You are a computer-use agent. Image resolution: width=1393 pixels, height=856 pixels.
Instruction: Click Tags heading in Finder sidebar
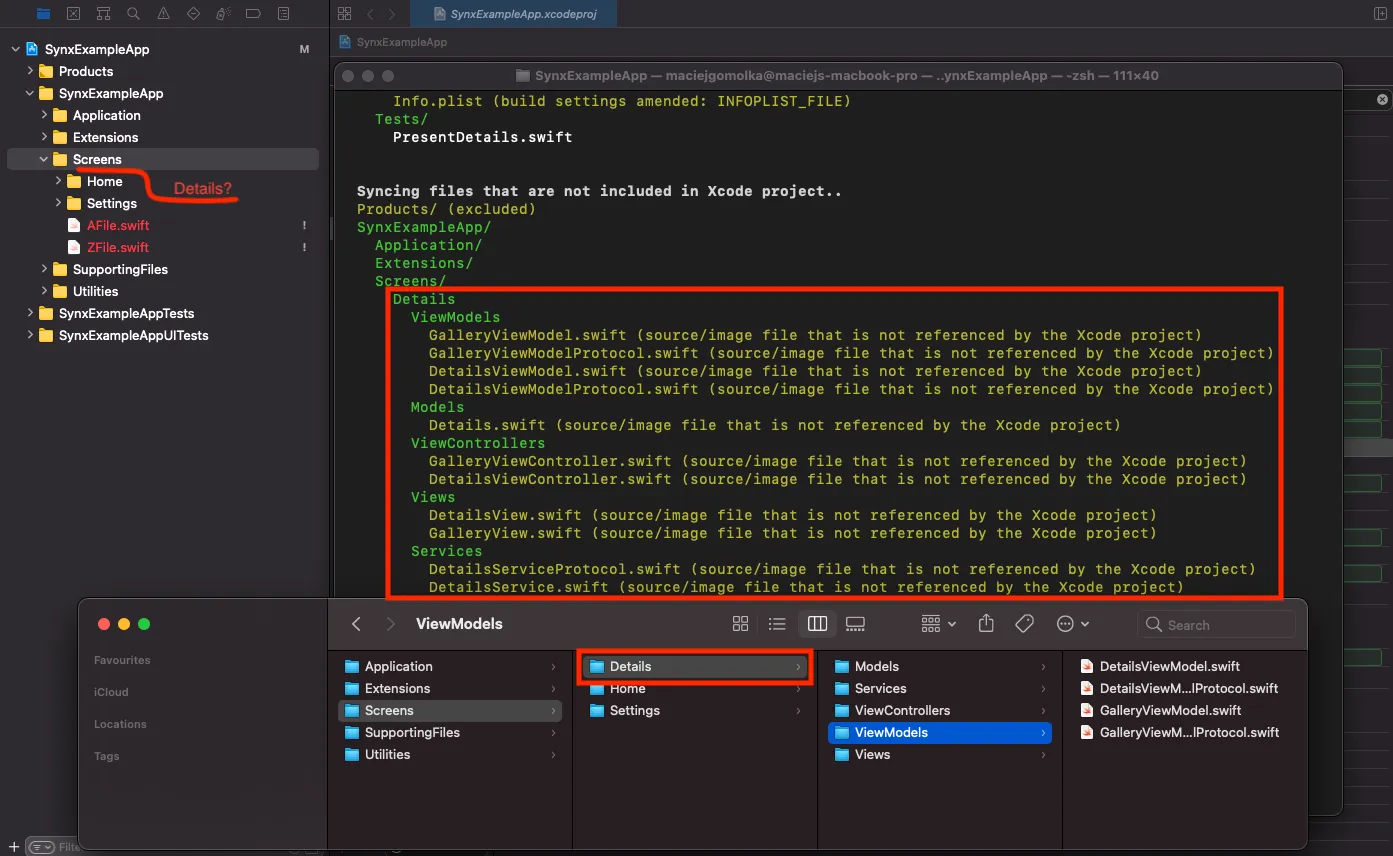[x=107, y=756]
